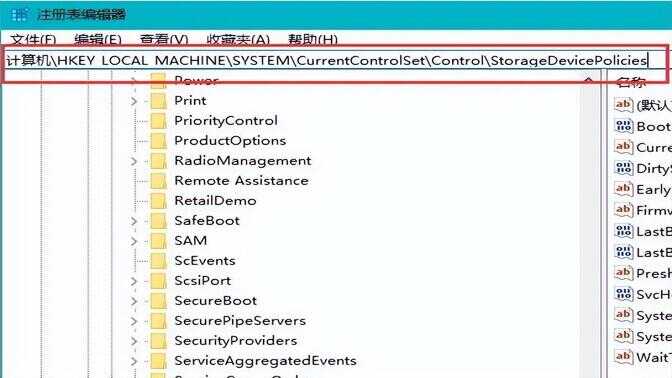Click the RetailDemo folder icon

pos(158,201)
